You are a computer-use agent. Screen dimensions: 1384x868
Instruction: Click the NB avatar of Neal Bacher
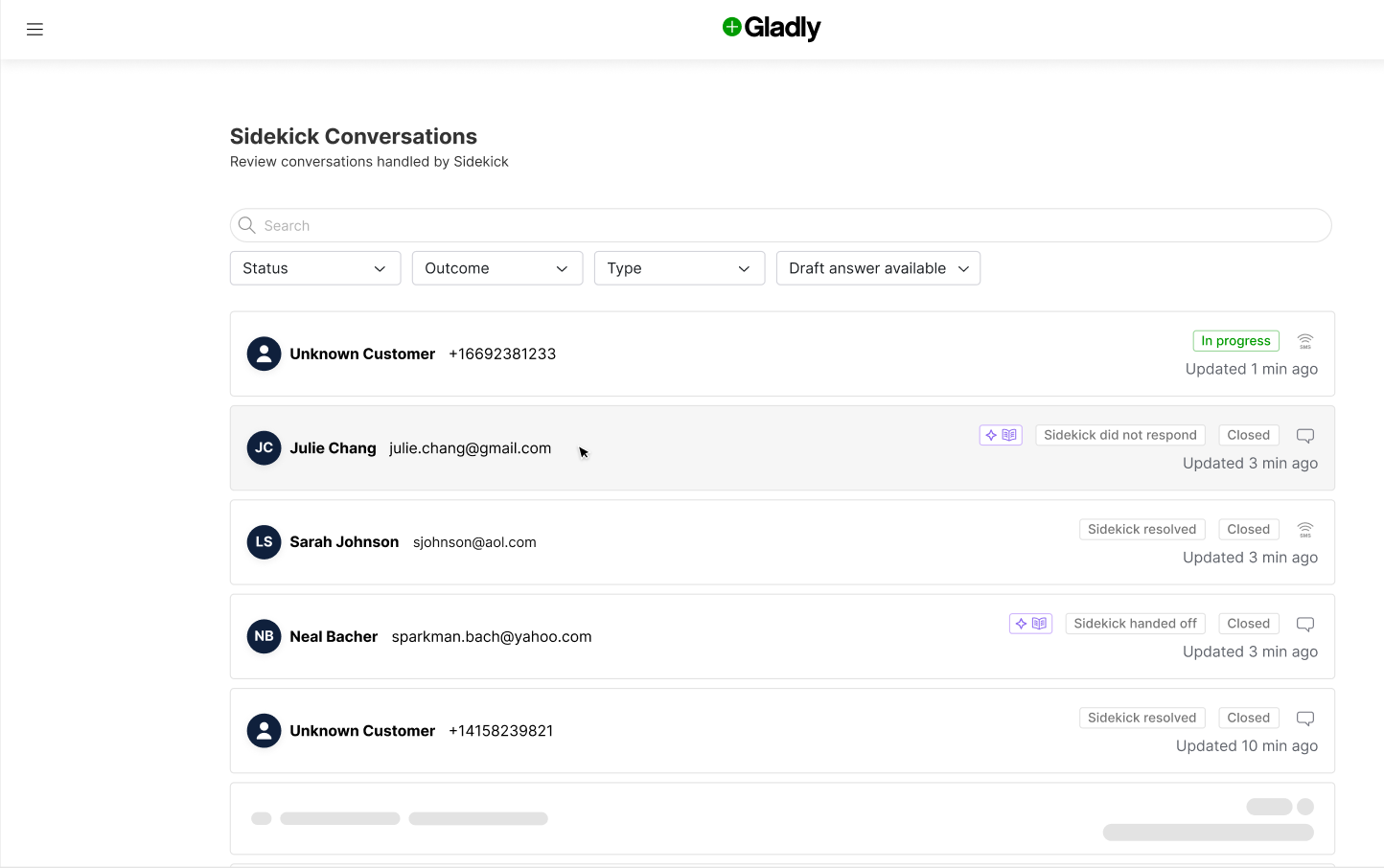[264, 636]
